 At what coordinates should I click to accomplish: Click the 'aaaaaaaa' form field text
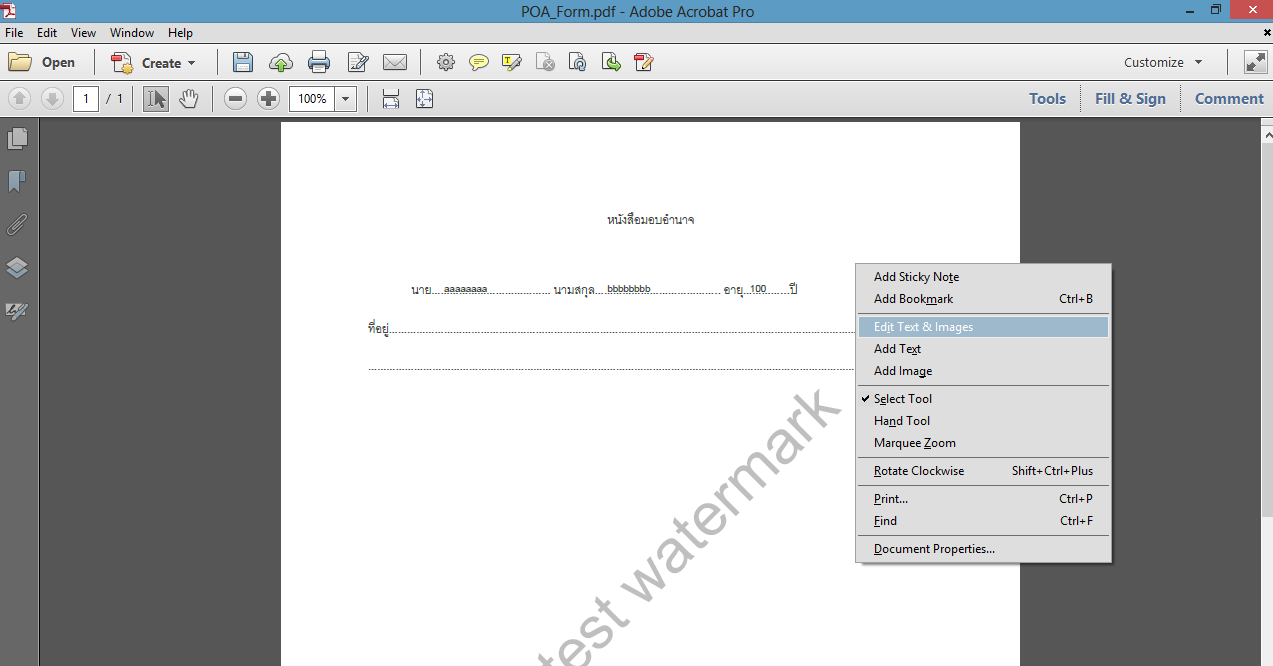coord(465,289)
